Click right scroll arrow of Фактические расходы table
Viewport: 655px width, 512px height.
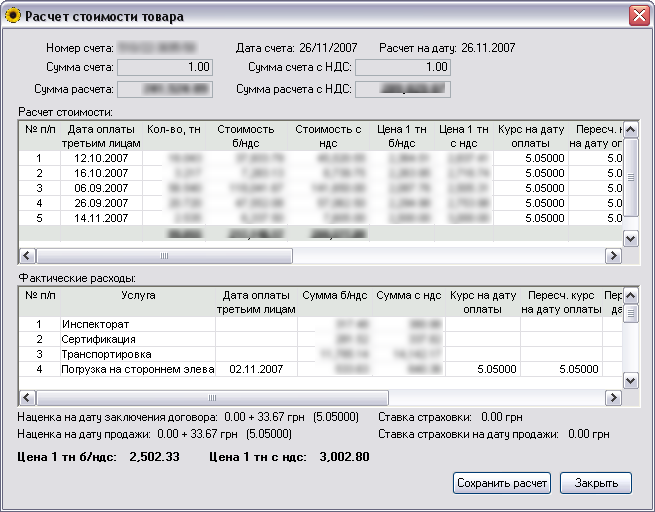click(x=613, y=397)
